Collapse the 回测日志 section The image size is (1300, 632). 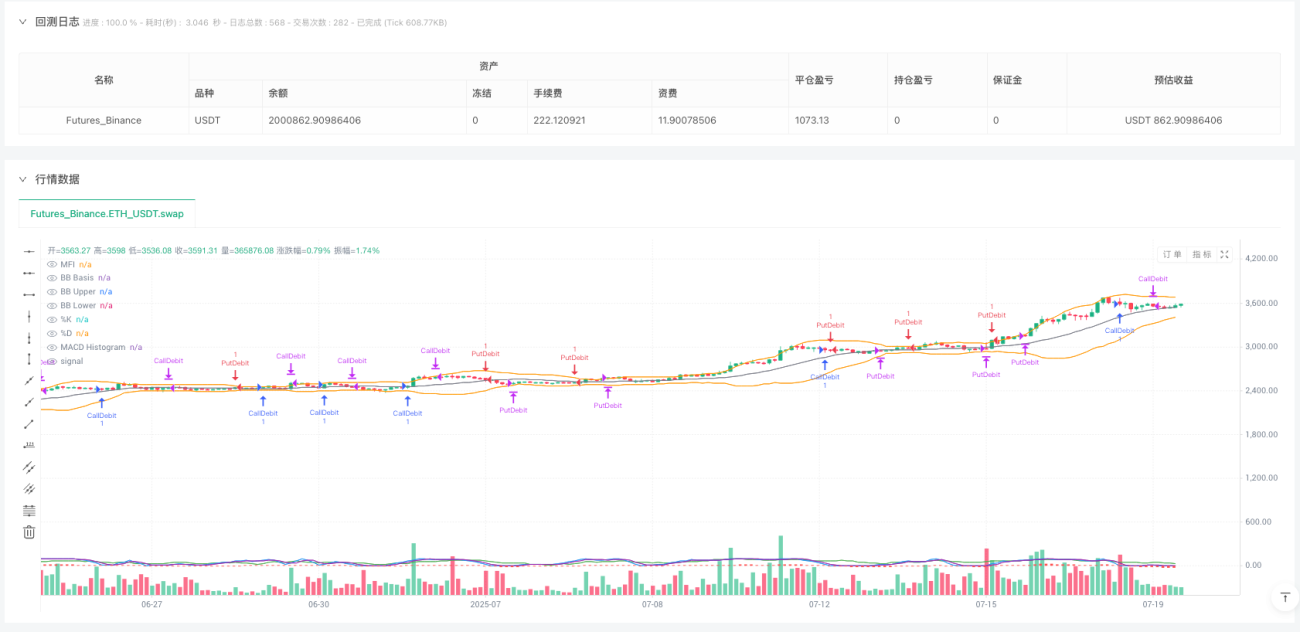click(x=23, y=21)
